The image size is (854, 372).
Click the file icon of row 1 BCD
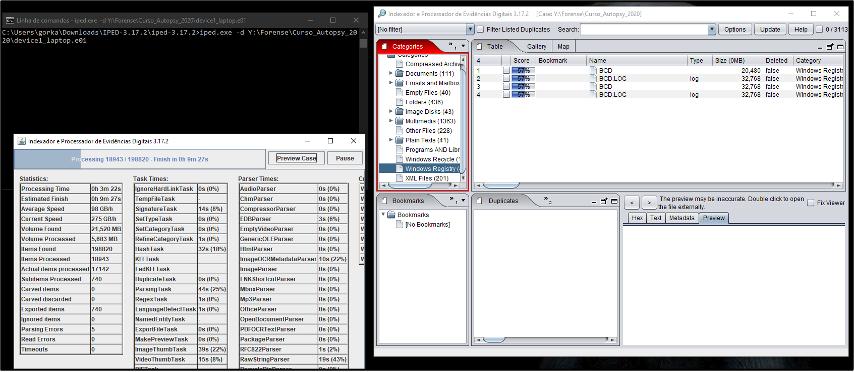(x=594, y=70)
